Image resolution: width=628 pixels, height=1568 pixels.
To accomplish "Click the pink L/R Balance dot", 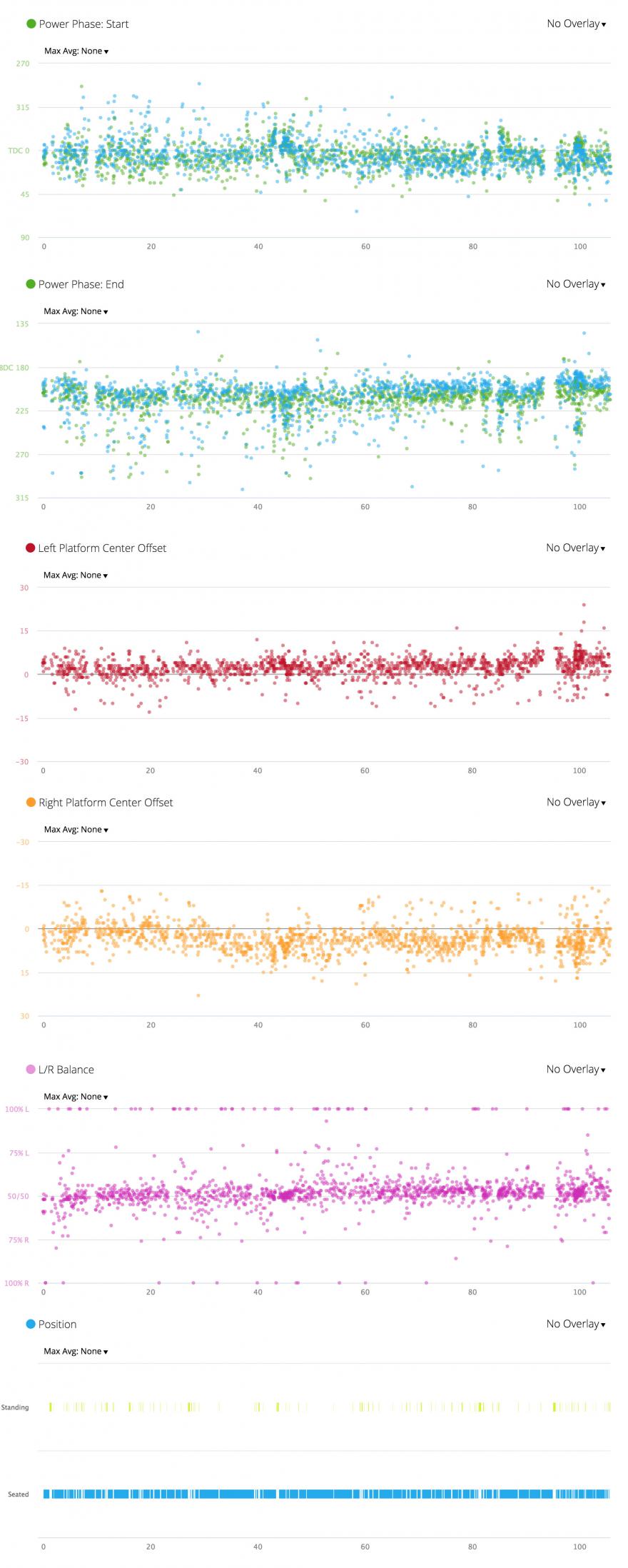I will point(31,1070).
